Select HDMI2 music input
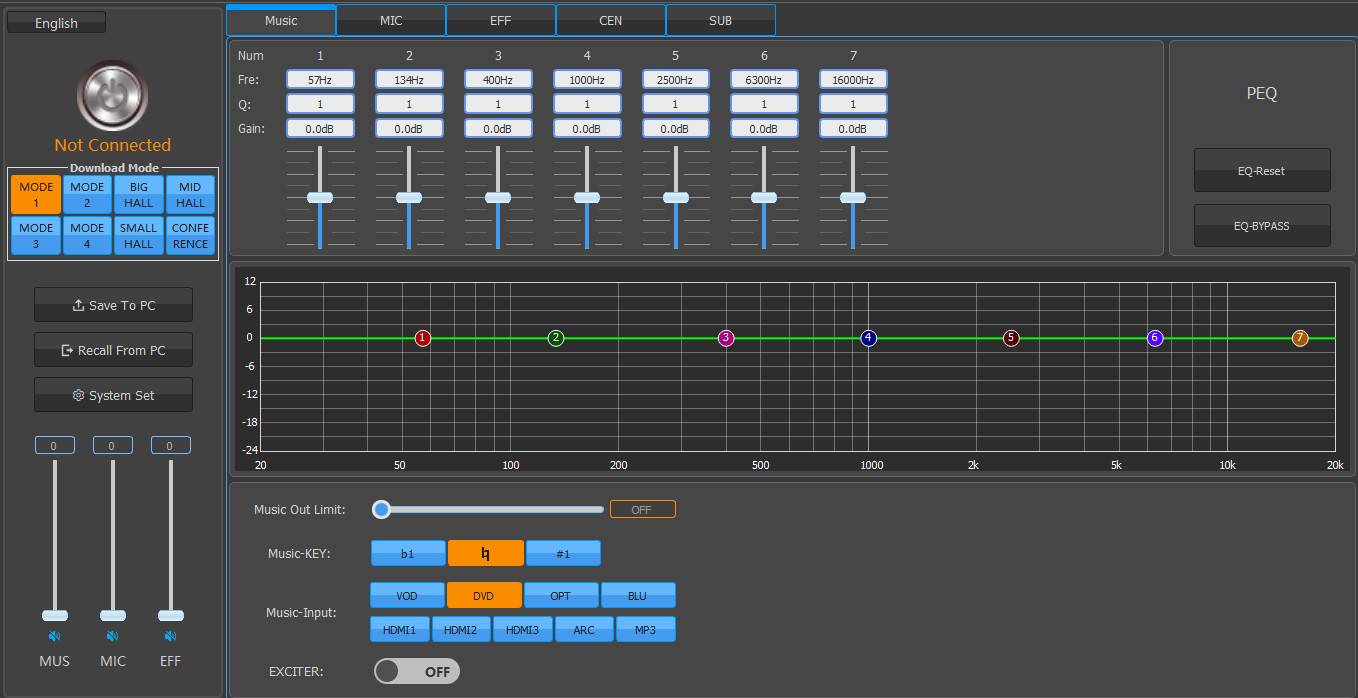The height and width of the screenshot is (698, 1358). pyautogui.click(x=461, y=629)
